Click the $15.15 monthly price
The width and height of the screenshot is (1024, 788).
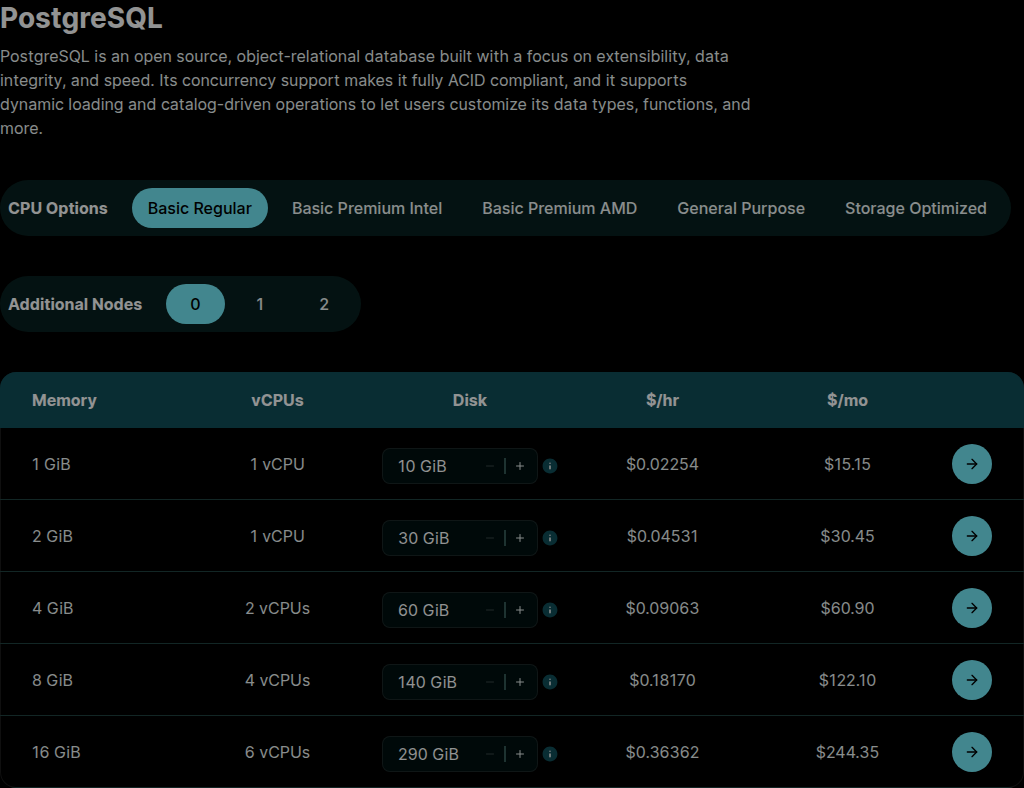tap(847, 464)
